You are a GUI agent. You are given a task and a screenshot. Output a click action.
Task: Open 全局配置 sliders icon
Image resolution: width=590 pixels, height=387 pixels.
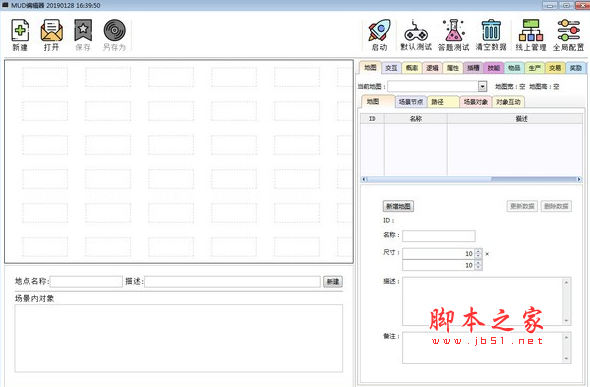568,35
